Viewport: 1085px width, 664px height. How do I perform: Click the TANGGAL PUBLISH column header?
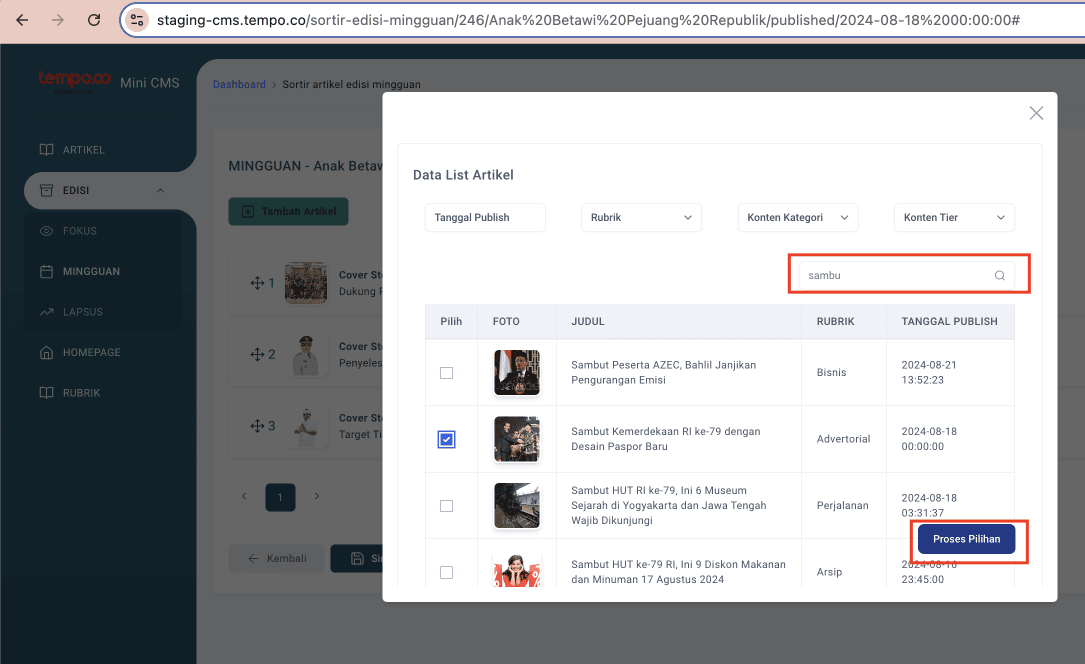click(949, 322)
